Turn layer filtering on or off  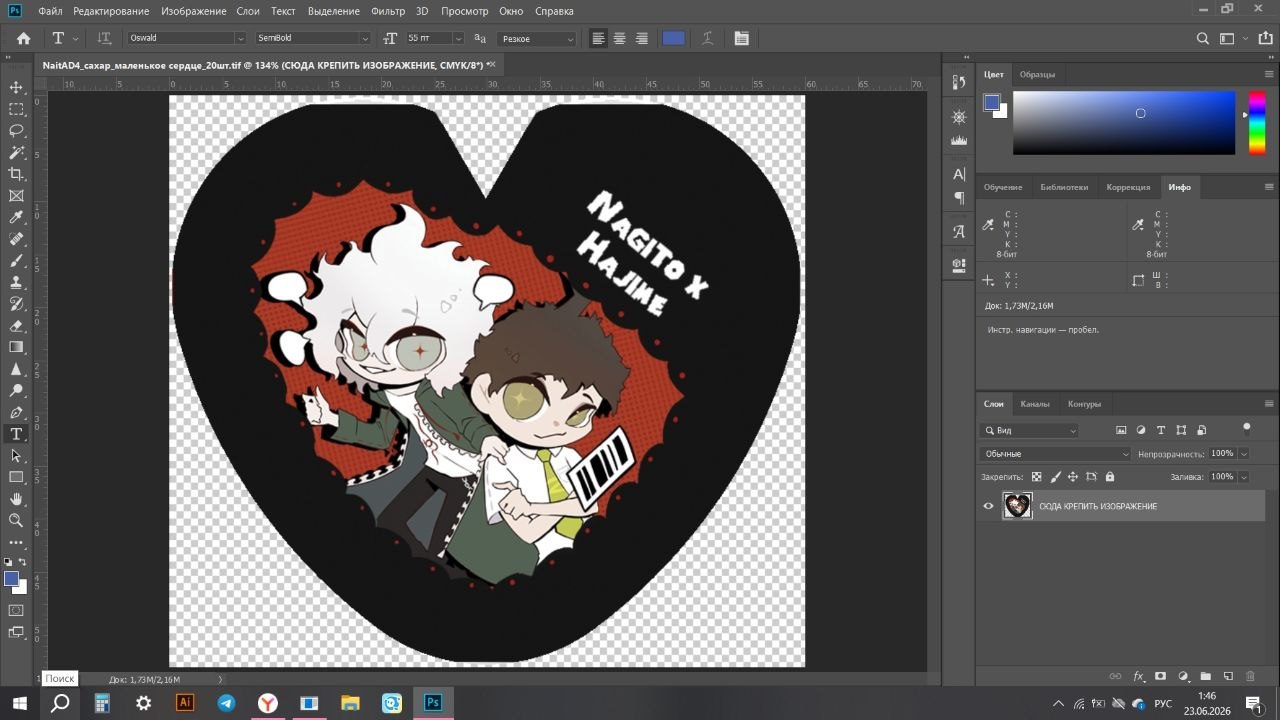[x=1246, y=428]
